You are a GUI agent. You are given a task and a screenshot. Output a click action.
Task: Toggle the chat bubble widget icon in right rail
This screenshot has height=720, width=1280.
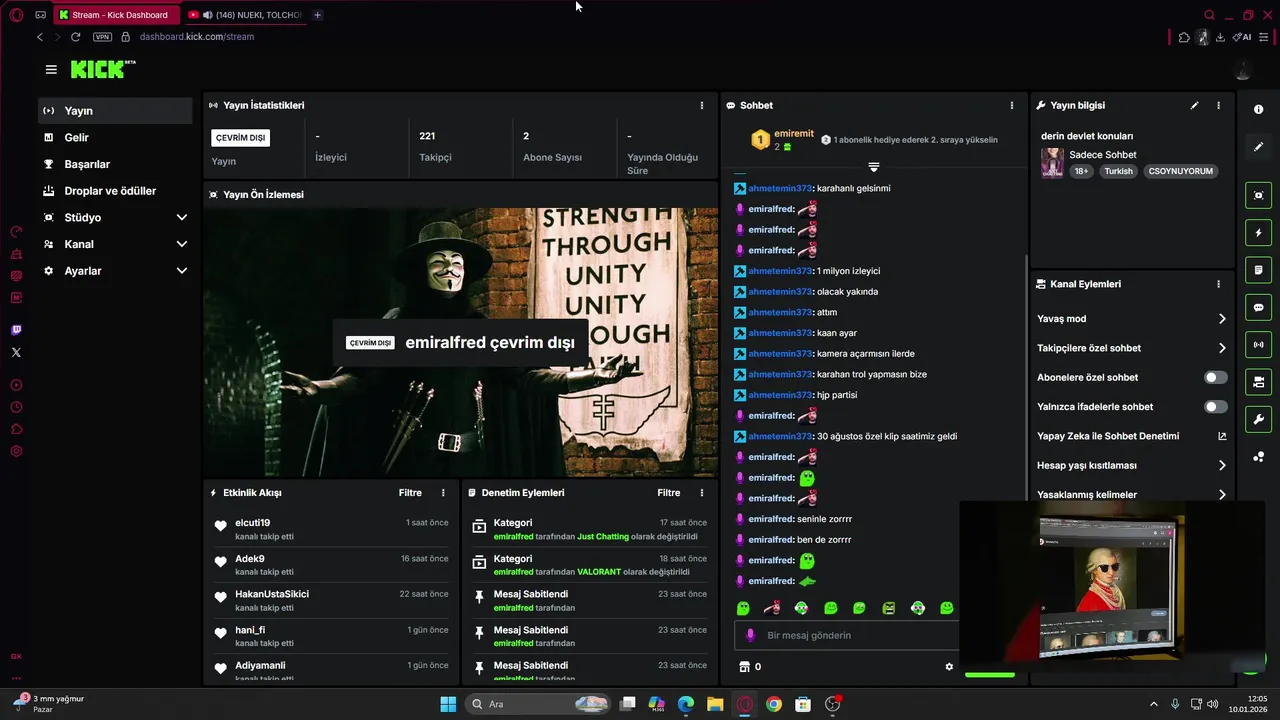(1258, 307)
